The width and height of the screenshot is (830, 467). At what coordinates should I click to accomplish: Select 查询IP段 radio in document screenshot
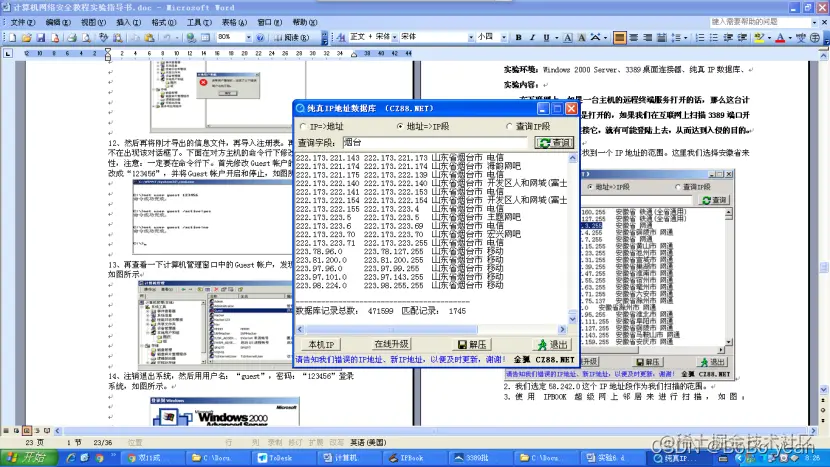(x=678, y=187)
